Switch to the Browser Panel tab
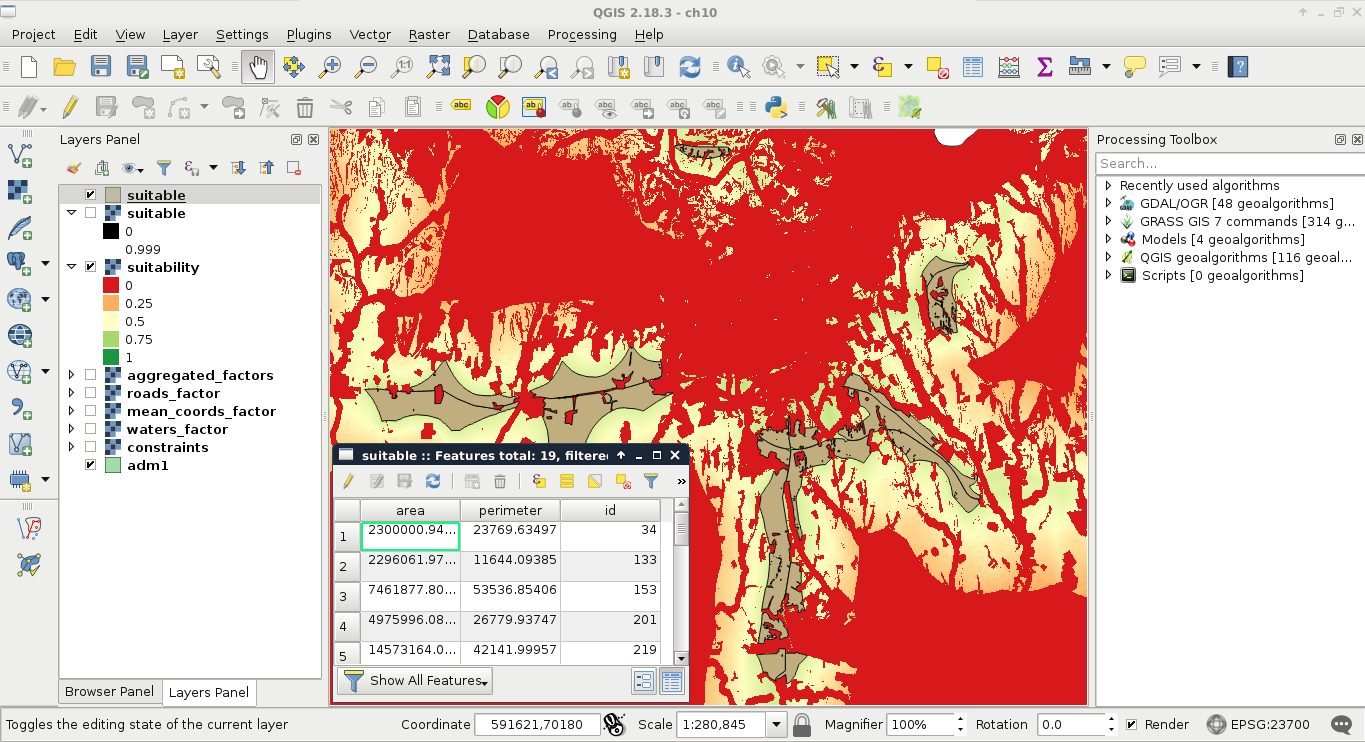The height and width of the screenshot is (742, 1365). [x=109, y=692]
